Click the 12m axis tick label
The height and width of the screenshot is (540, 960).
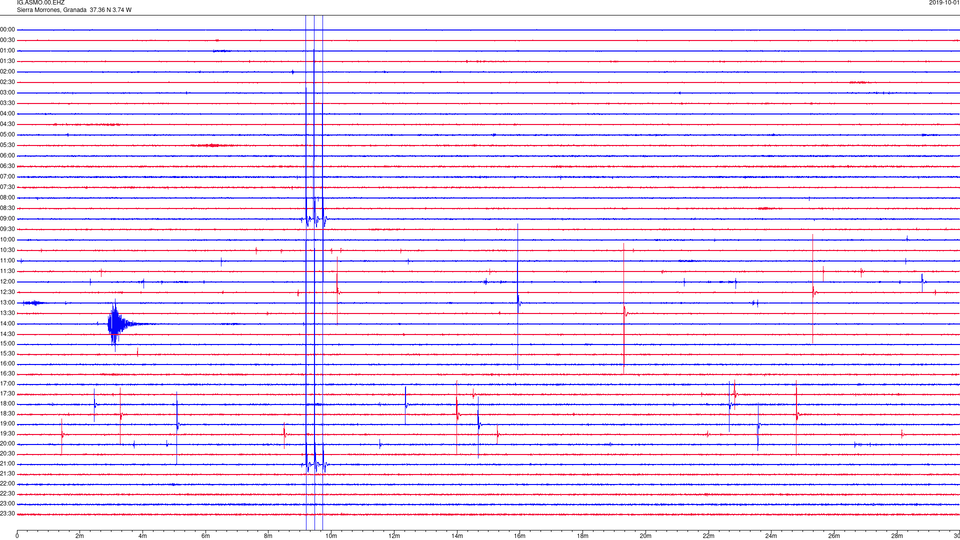tap(394, 536)
